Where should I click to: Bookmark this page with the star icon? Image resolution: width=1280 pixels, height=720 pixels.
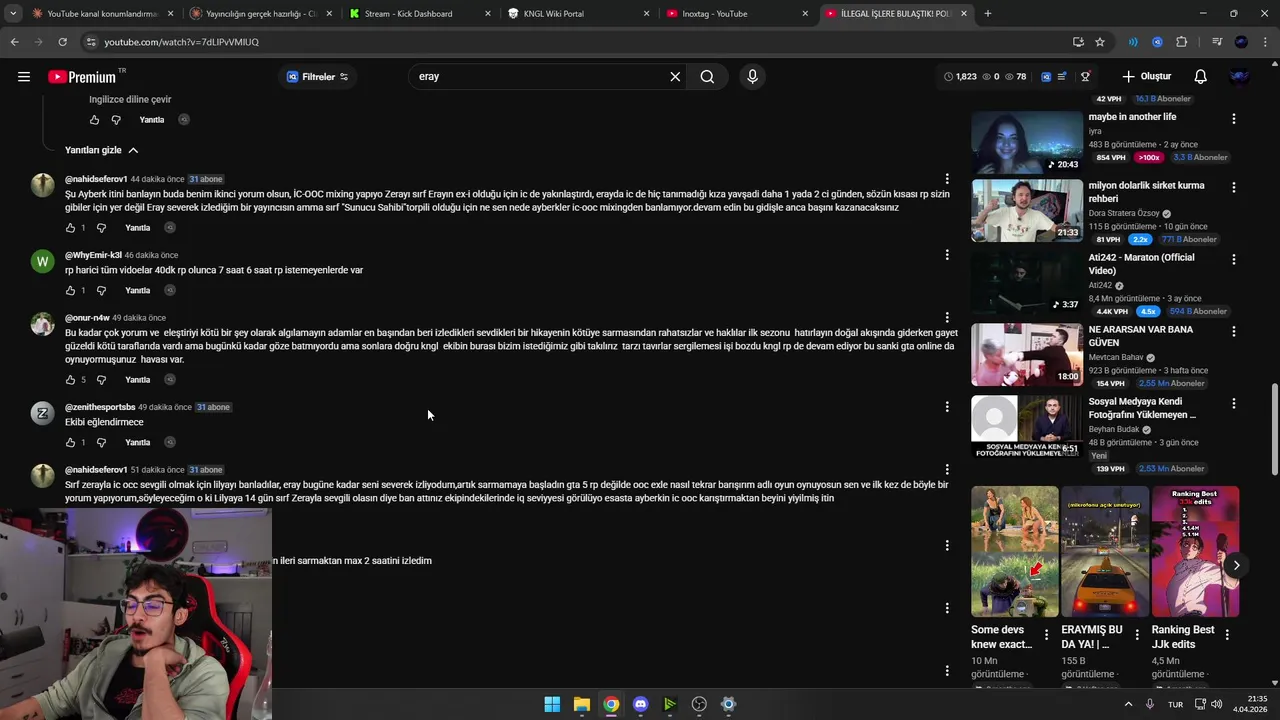pos(1100,42)
